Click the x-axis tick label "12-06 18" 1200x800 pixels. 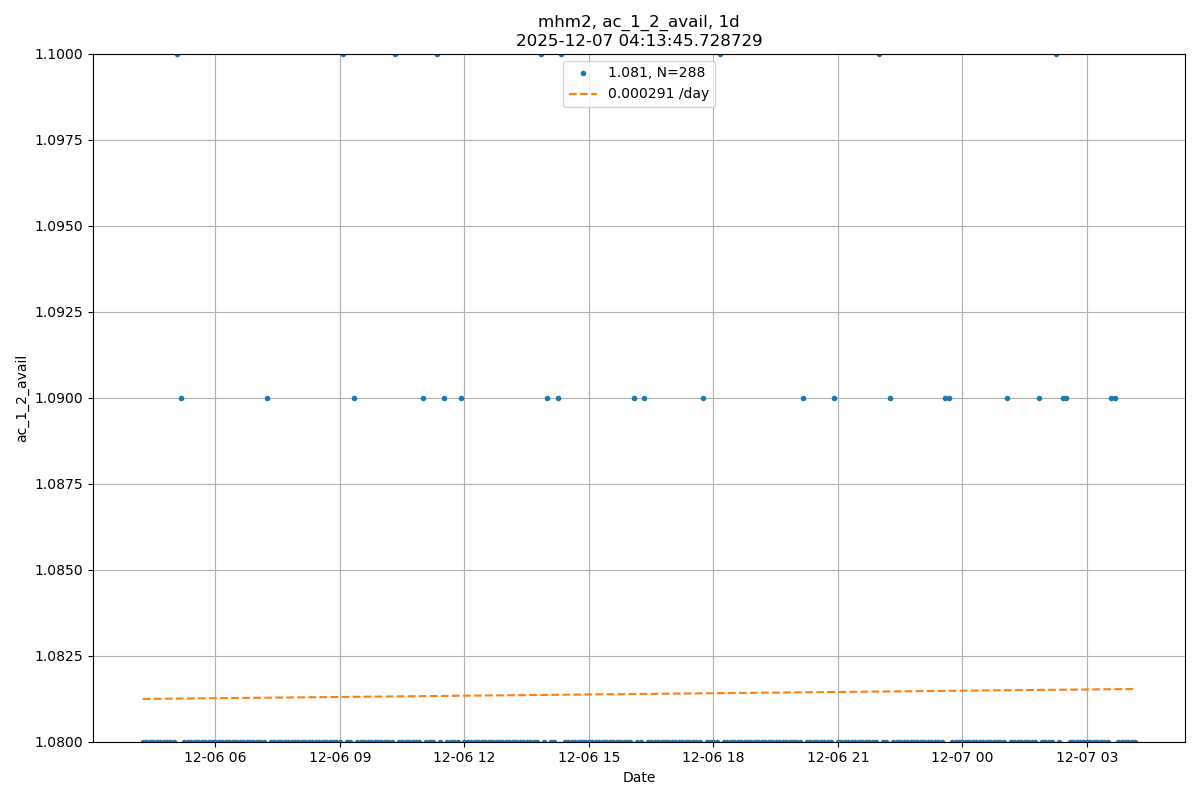(713, 758)
